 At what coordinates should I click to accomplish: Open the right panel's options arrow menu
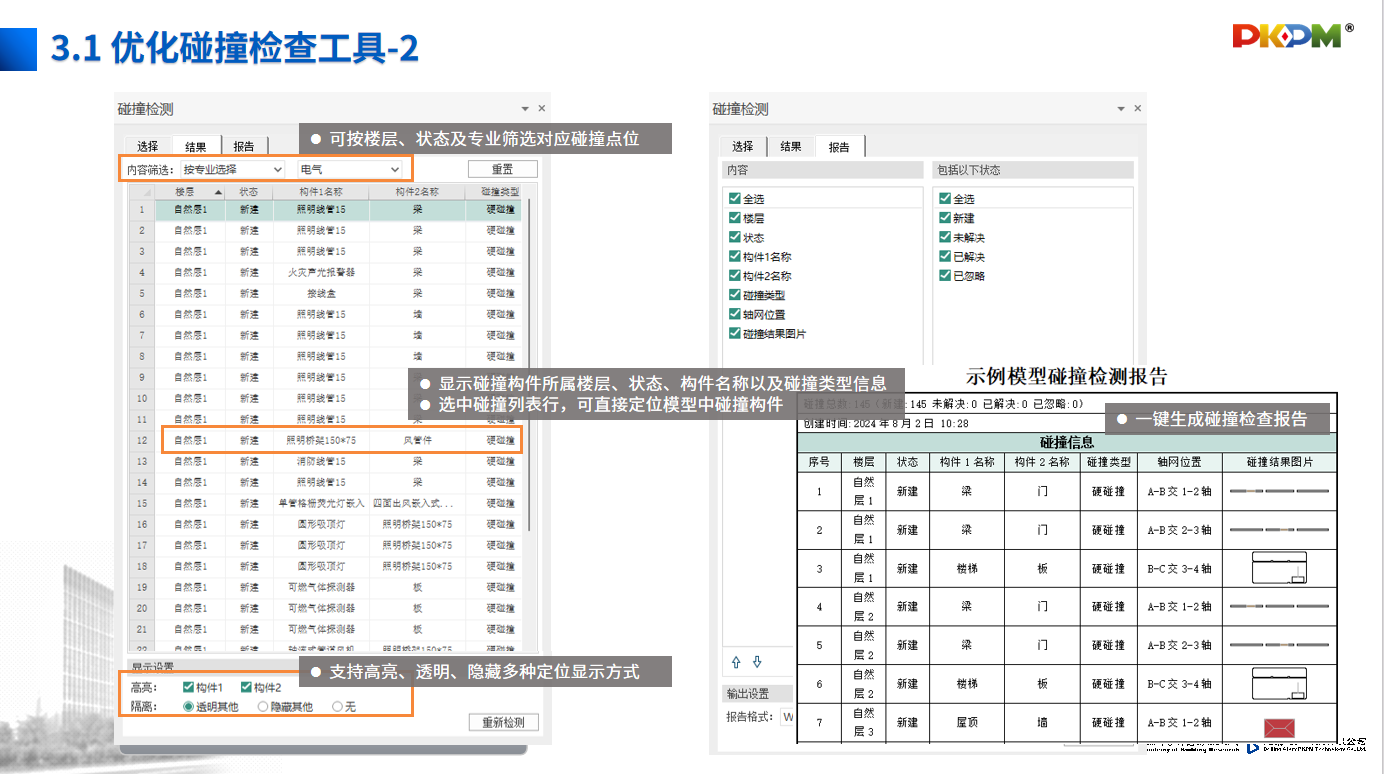click(x=1120, y=109)
